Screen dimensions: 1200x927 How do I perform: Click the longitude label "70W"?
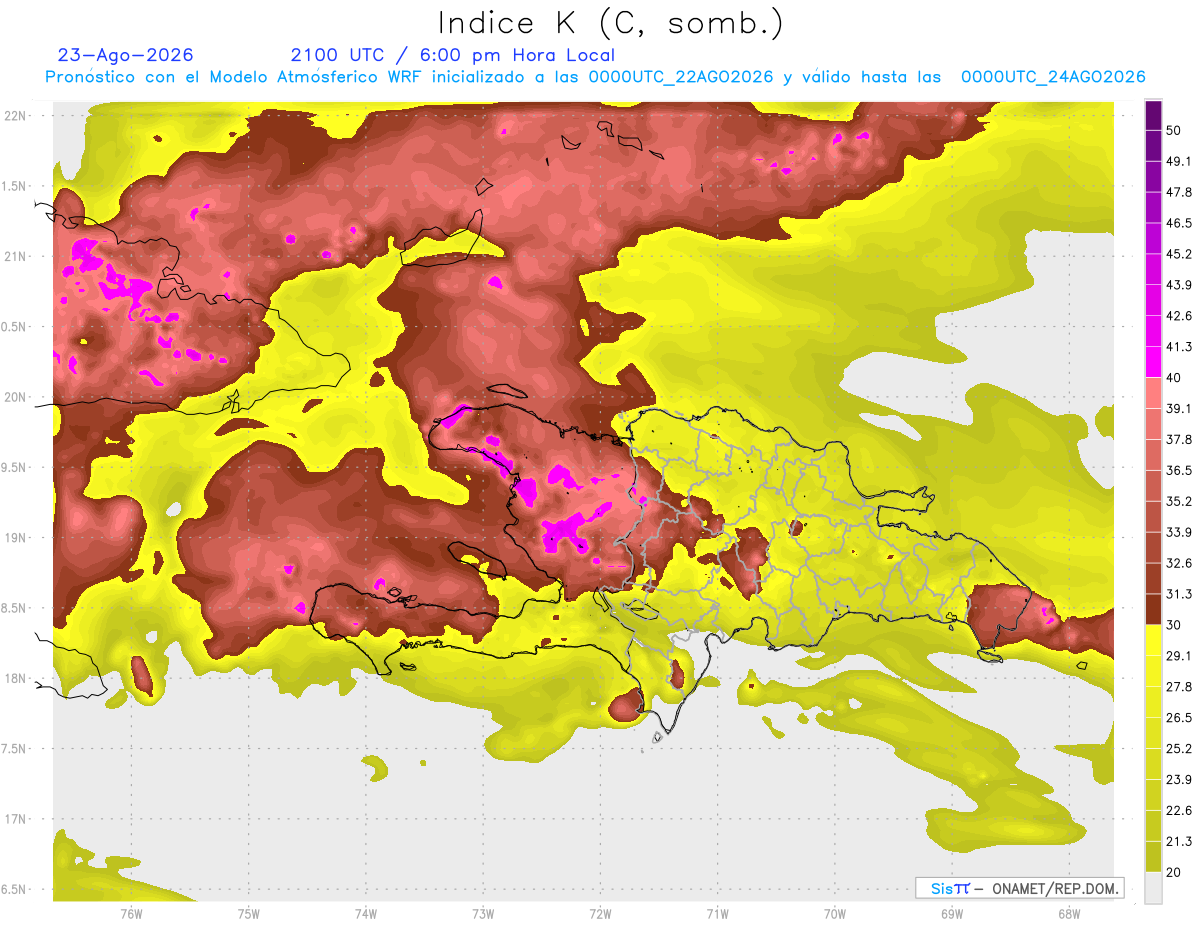point(834,914)
